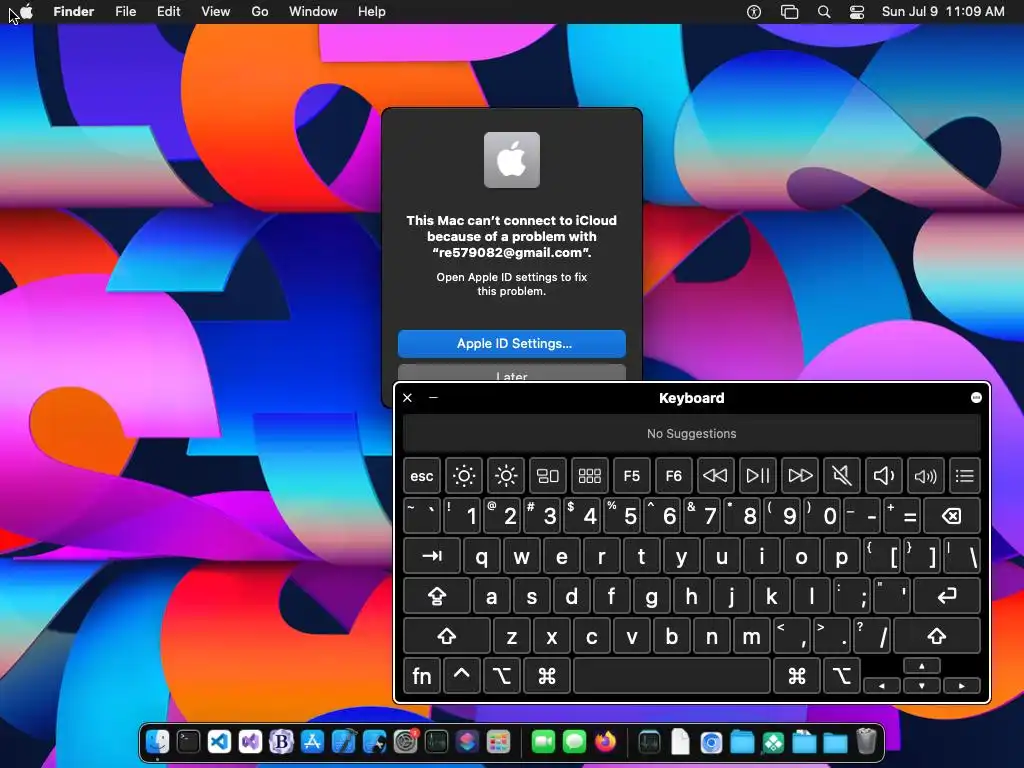Image resolution: width=1024 pixels, height=768 pixels.
Task: Open the Help menu
Action: click(372, 12)
